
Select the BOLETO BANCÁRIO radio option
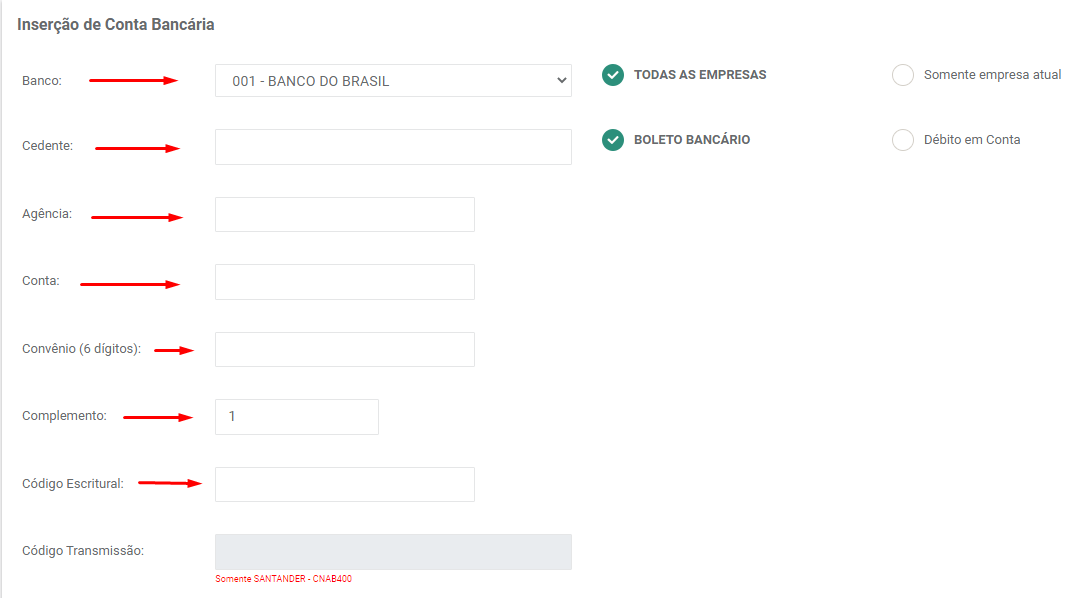click(x=613, y=140)
